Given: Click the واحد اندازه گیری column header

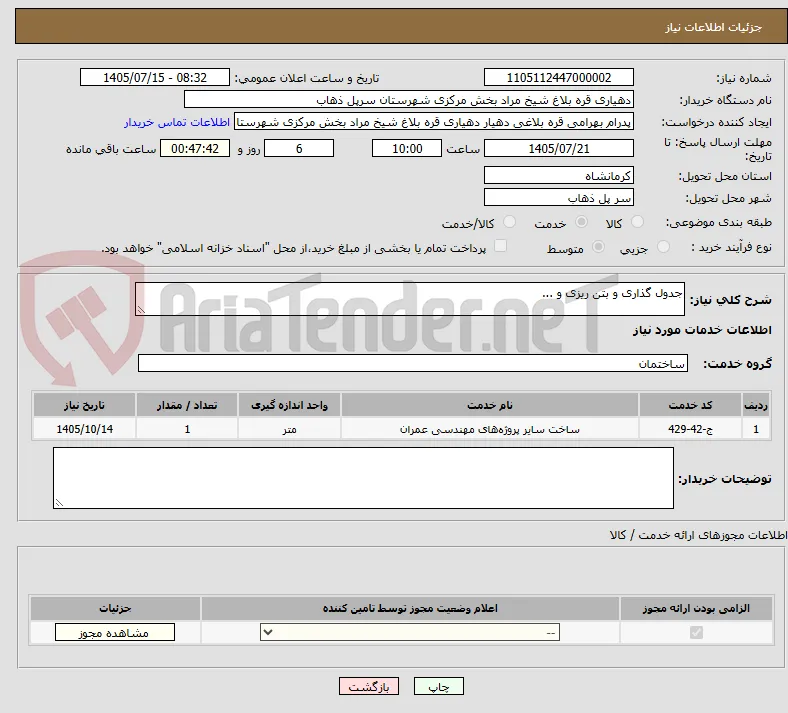Looking at the screenshot, I should click(x=289, y=405).
